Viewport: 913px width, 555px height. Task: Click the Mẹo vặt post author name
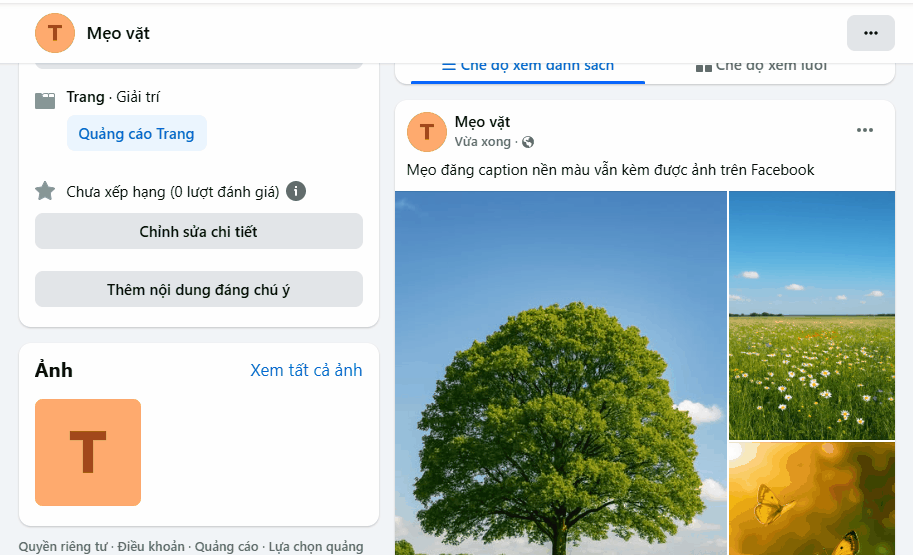click(482, 122)
